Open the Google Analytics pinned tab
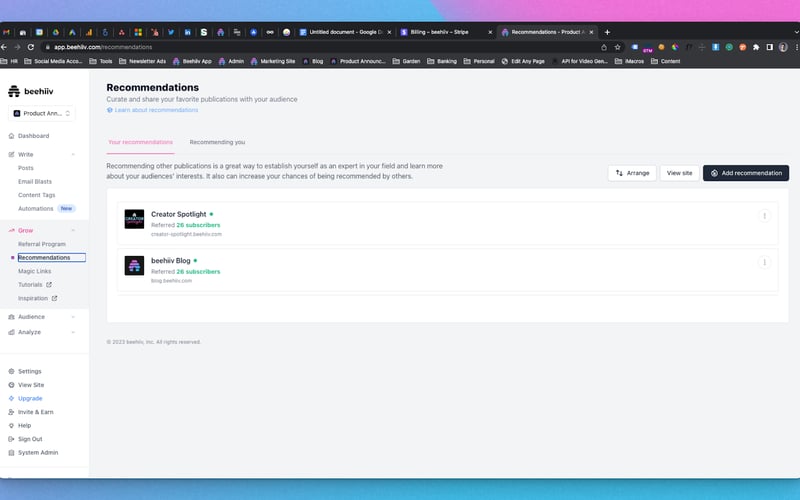The image size is (800, 500). coord(89,32)
